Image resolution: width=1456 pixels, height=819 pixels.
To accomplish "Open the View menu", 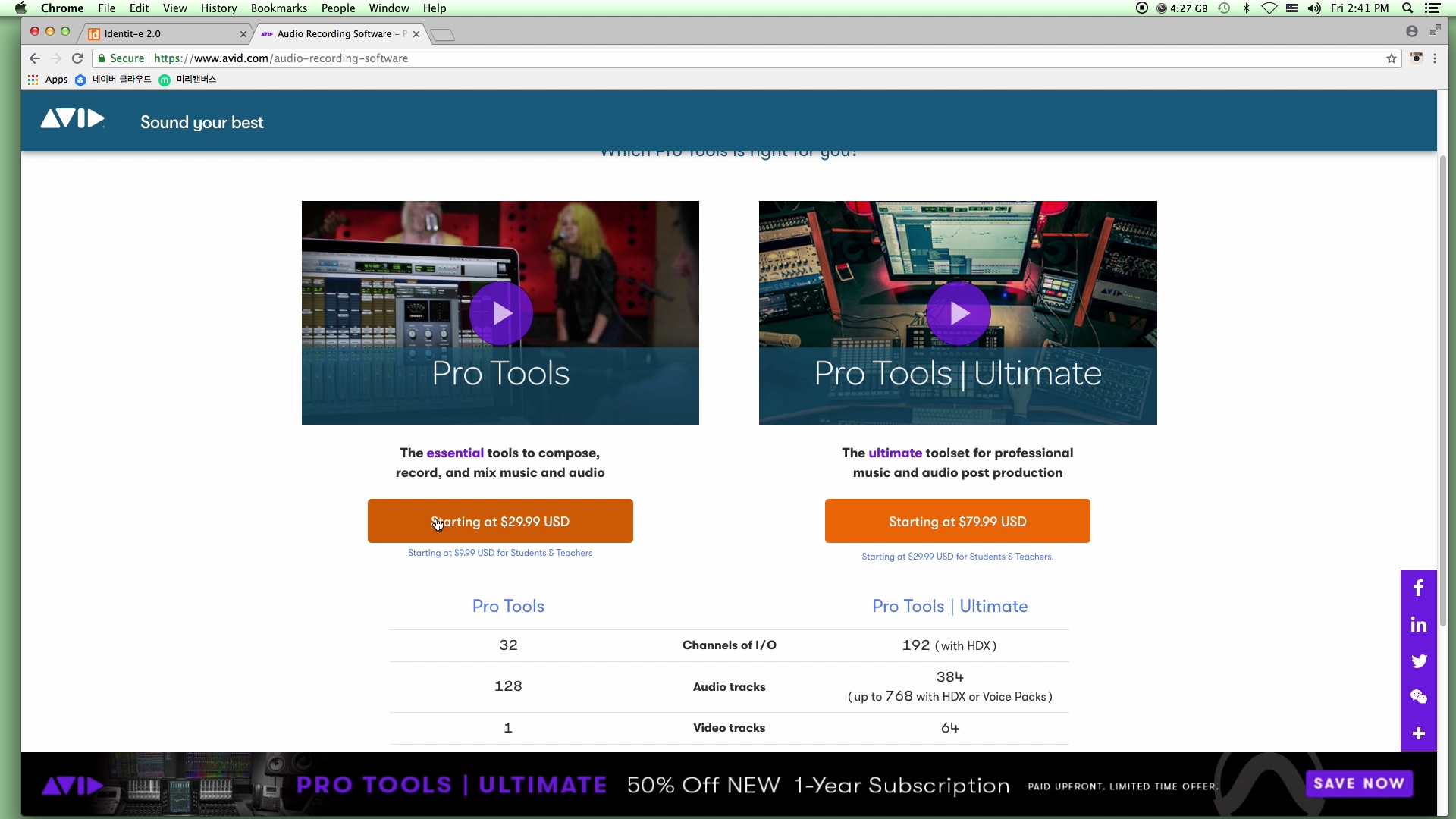I will [x=174, y=8].
